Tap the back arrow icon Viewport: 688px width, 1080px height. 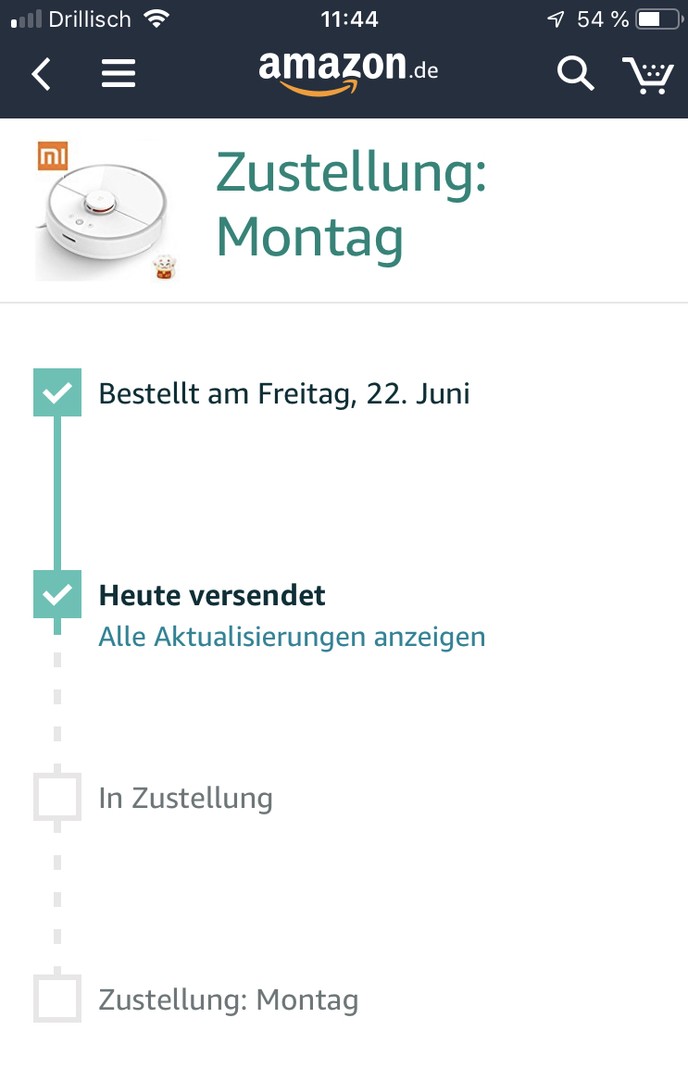point(41,74)
